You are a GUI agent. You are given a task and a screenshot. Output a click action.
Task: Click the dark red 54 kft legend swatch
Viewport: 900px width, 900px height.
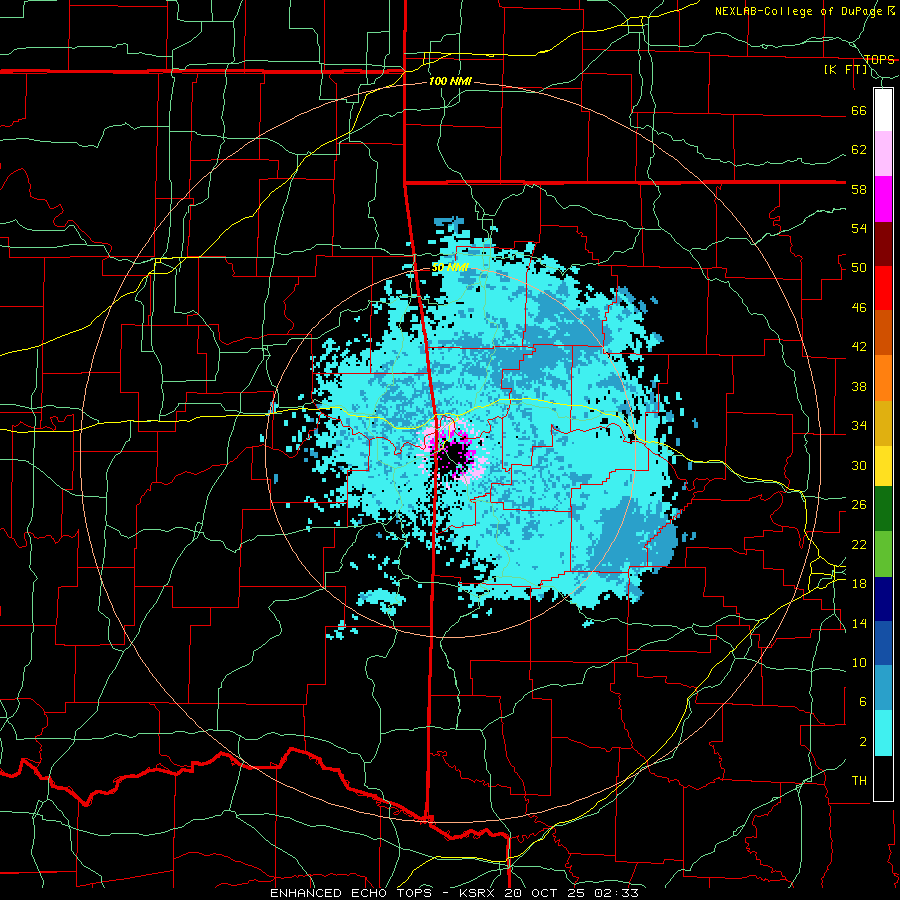click(x=883, y=244)
